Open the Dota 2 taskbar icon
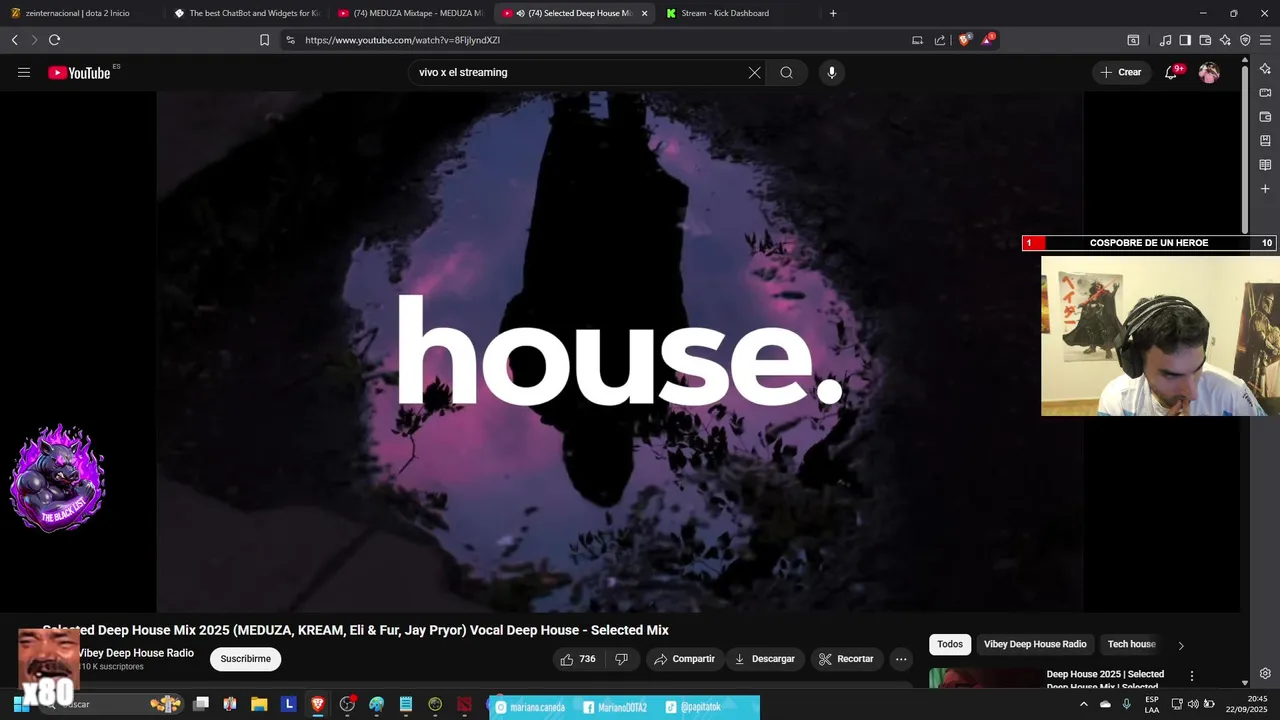The width and height of the screenshot is (1280, 720). [x=464, y=704]
